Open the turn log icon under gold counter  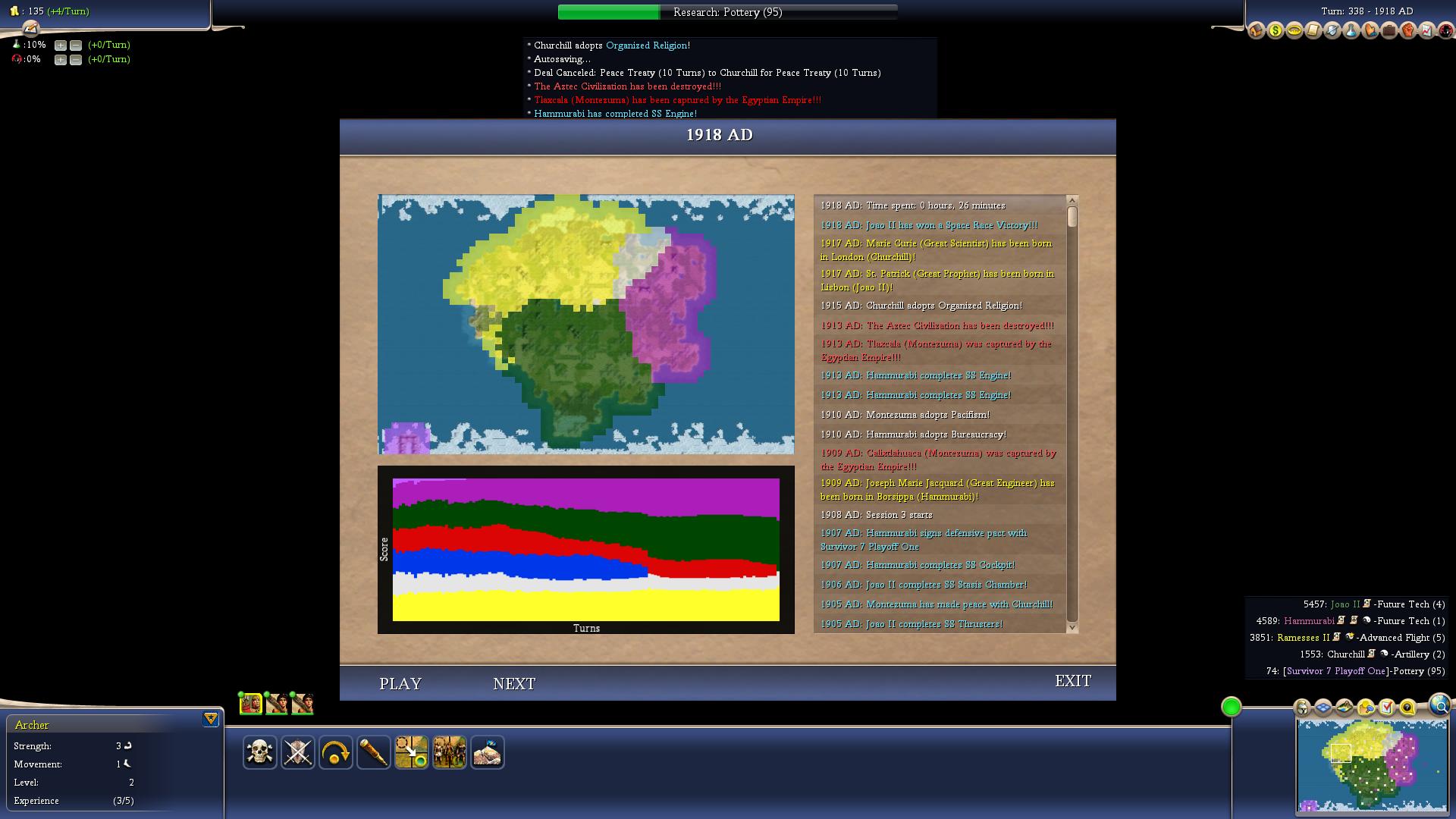30,29
